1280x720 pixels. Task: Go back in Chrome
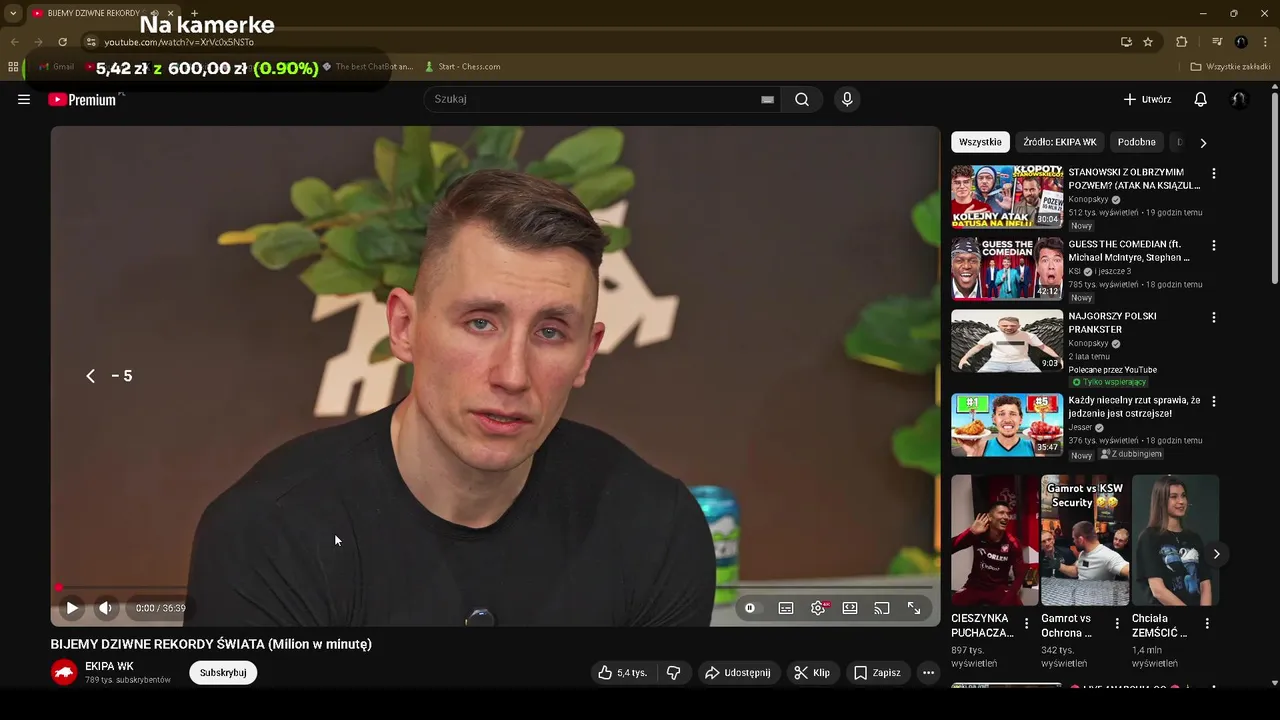pos(14,42)
